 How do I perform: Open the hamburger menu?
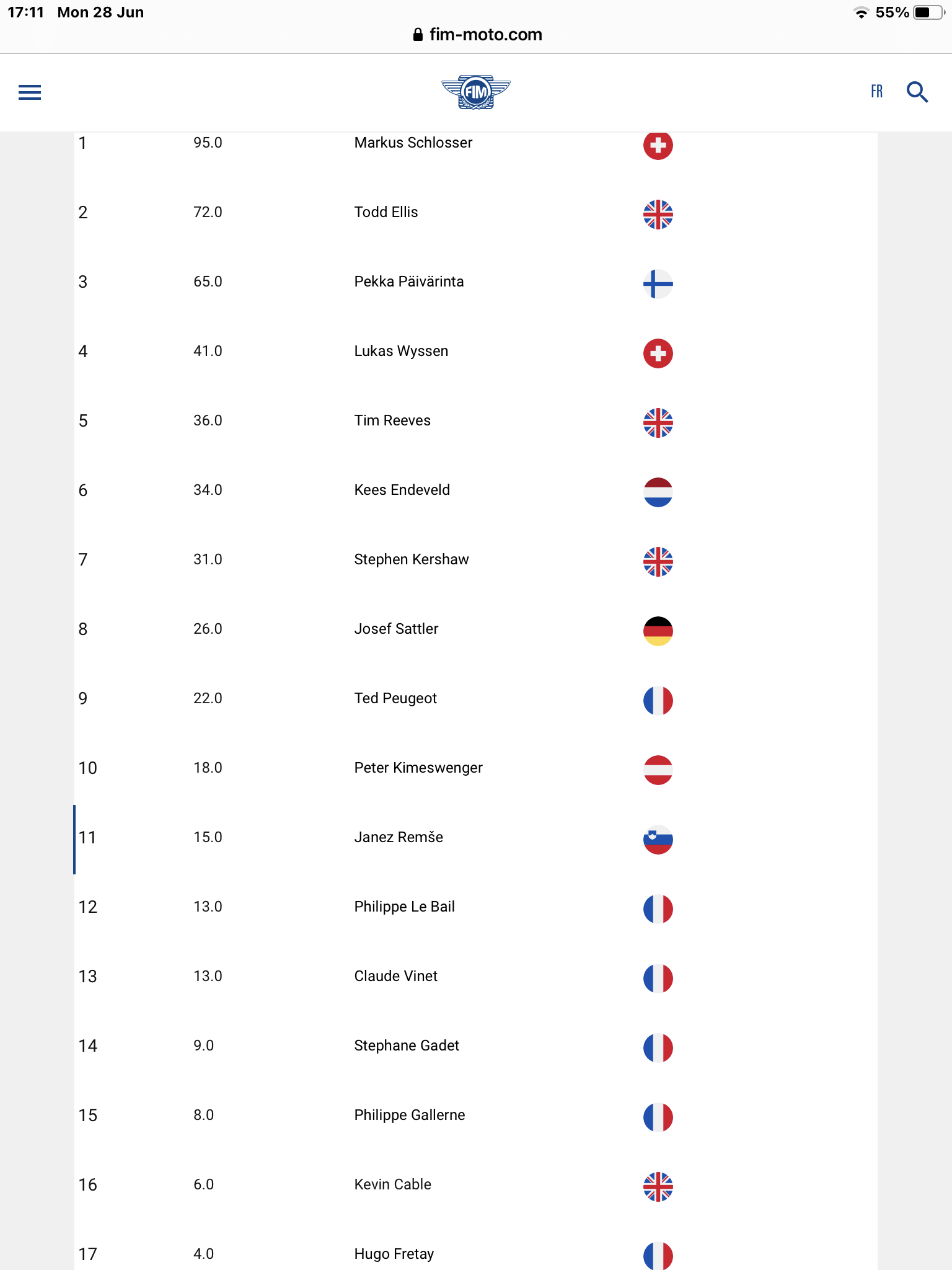[30, 92]
